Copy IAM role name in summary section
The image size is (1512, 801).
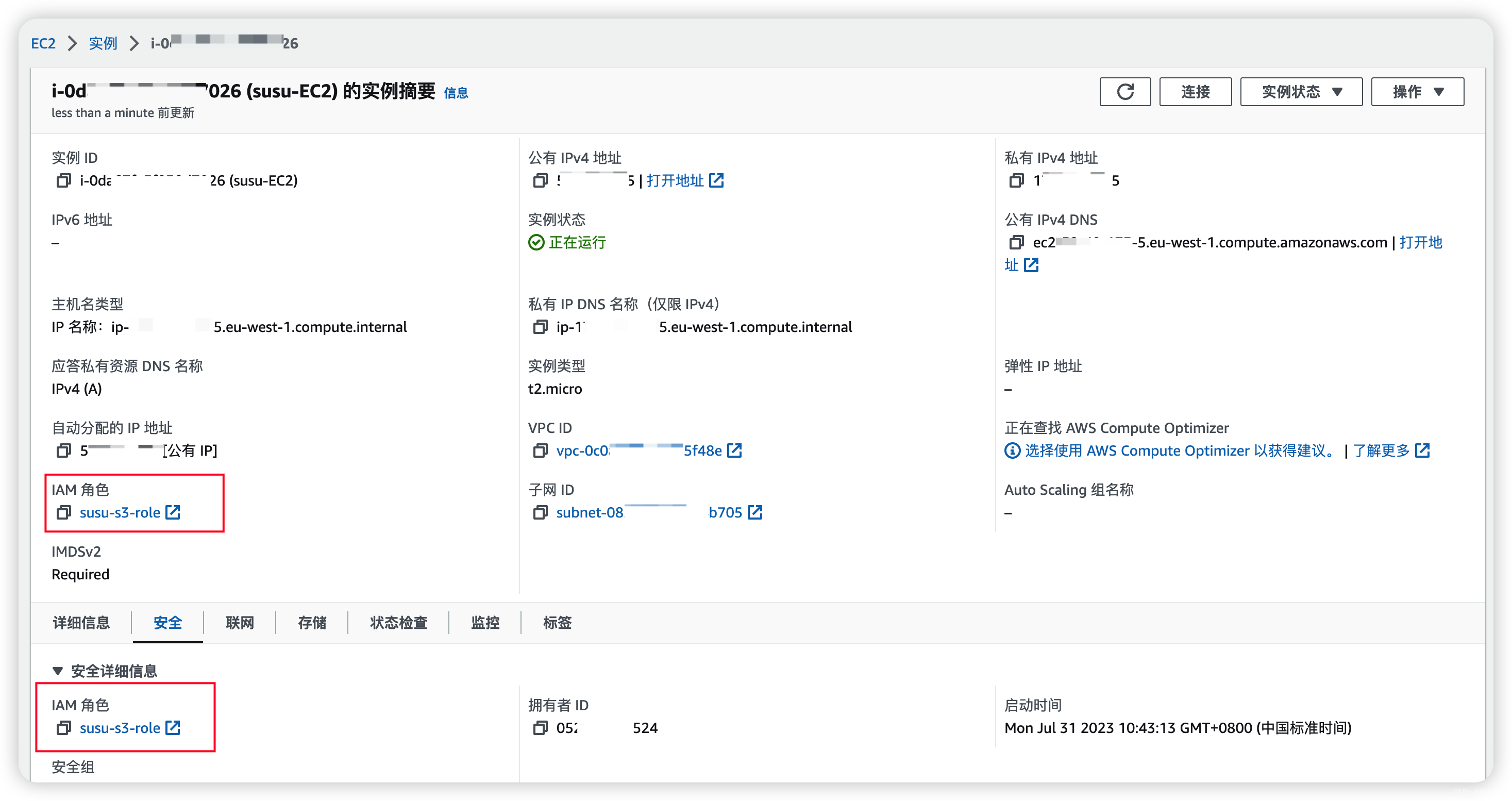point(63,513)
